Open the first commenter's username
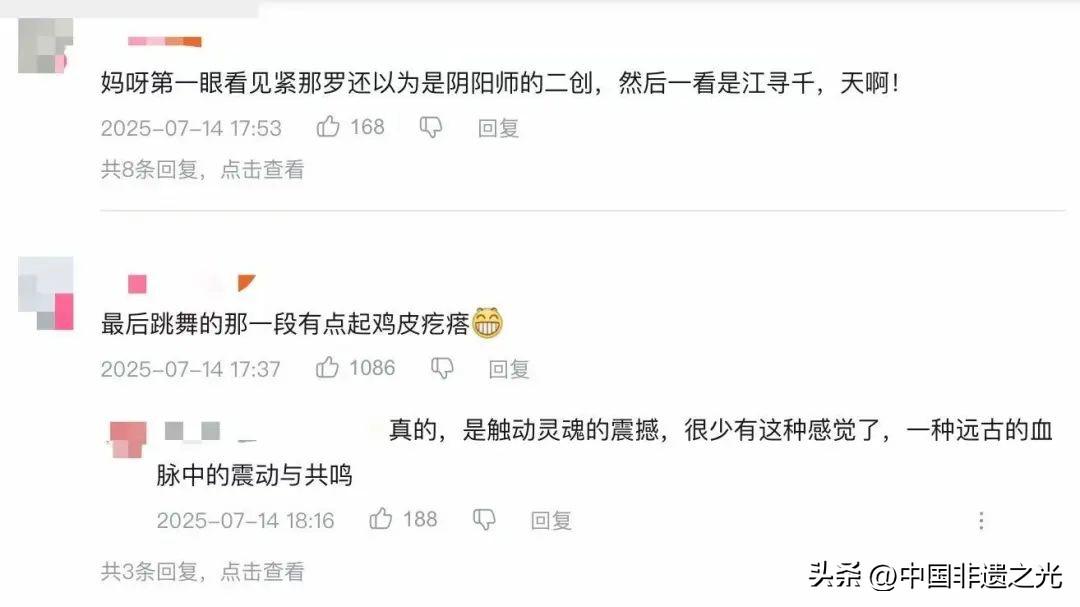This screenshot has width=1080, height=607. [x=165, y=42]
